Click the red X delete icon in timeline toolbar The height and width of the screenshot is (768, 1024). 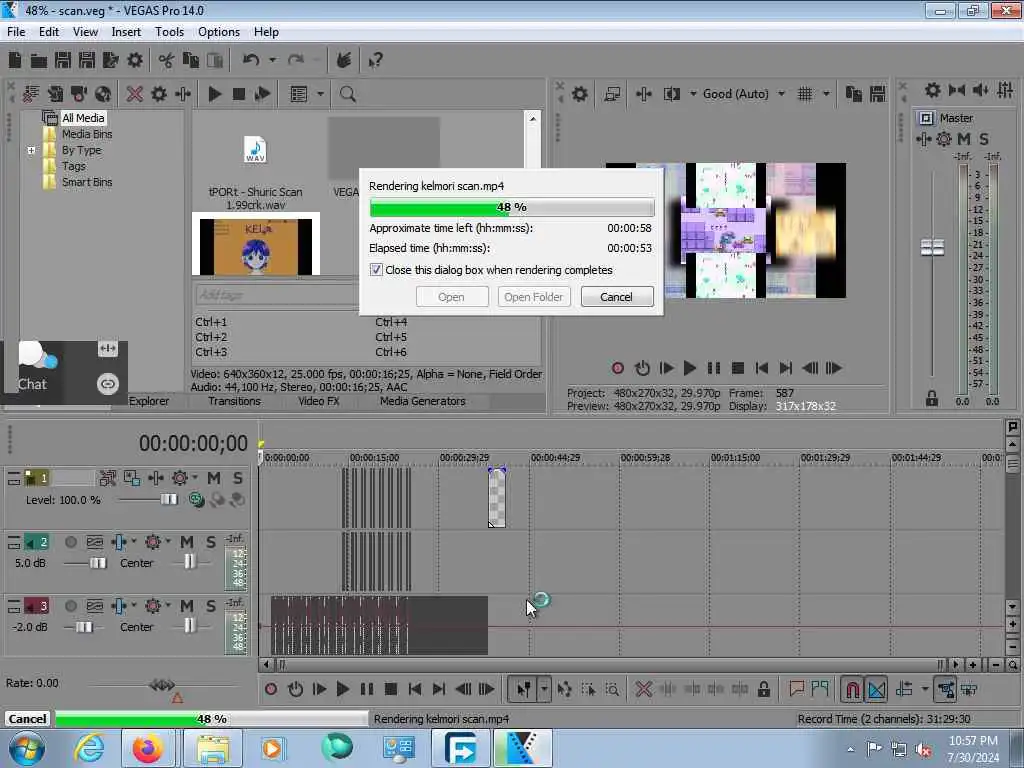[643, 689]
